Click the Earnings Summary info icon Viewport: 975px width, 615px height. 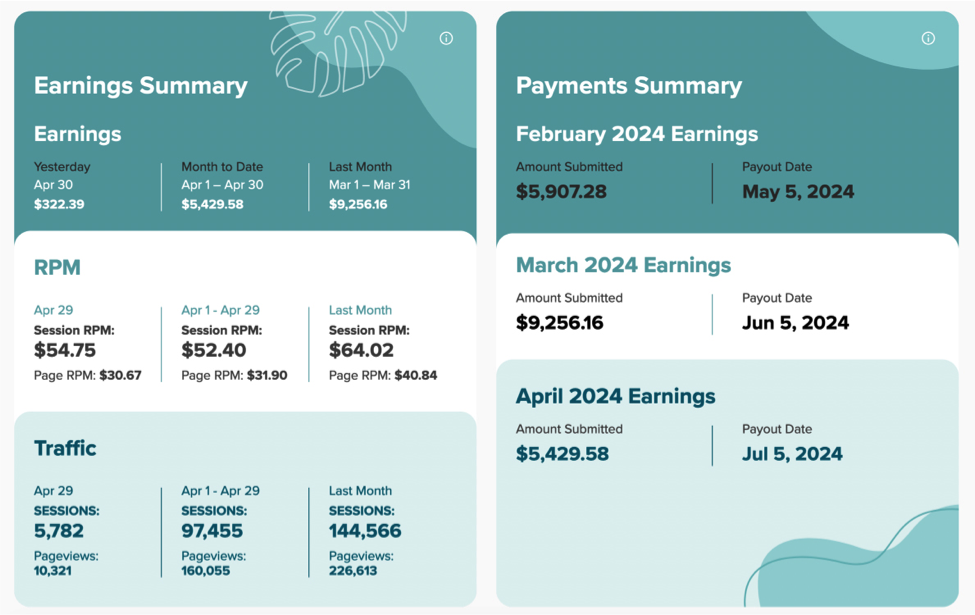(x=446, y=38)
